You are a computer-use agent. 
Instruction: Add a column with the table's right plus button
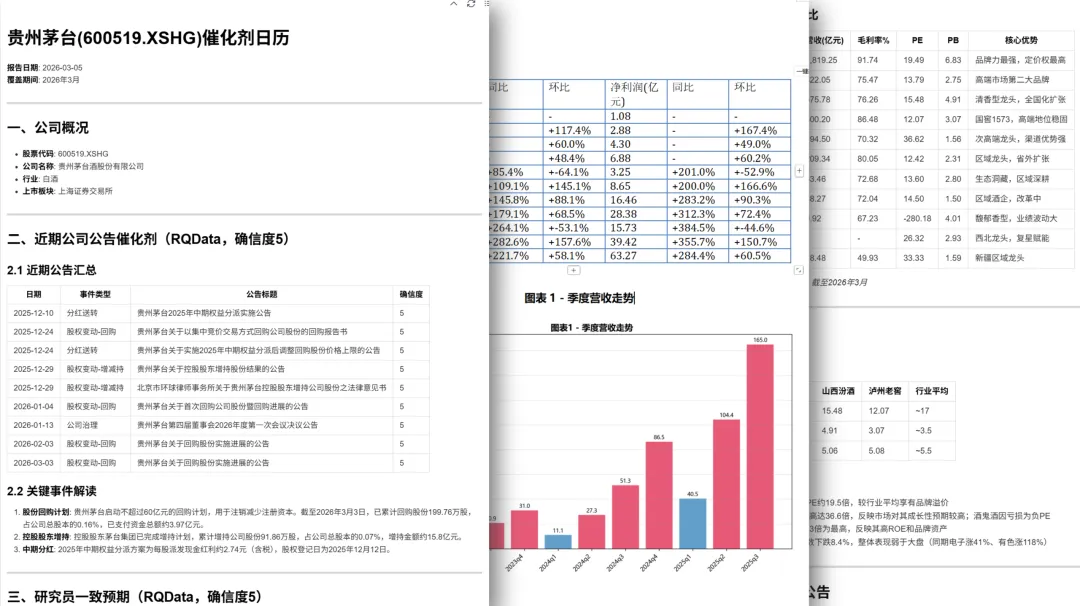799,171
